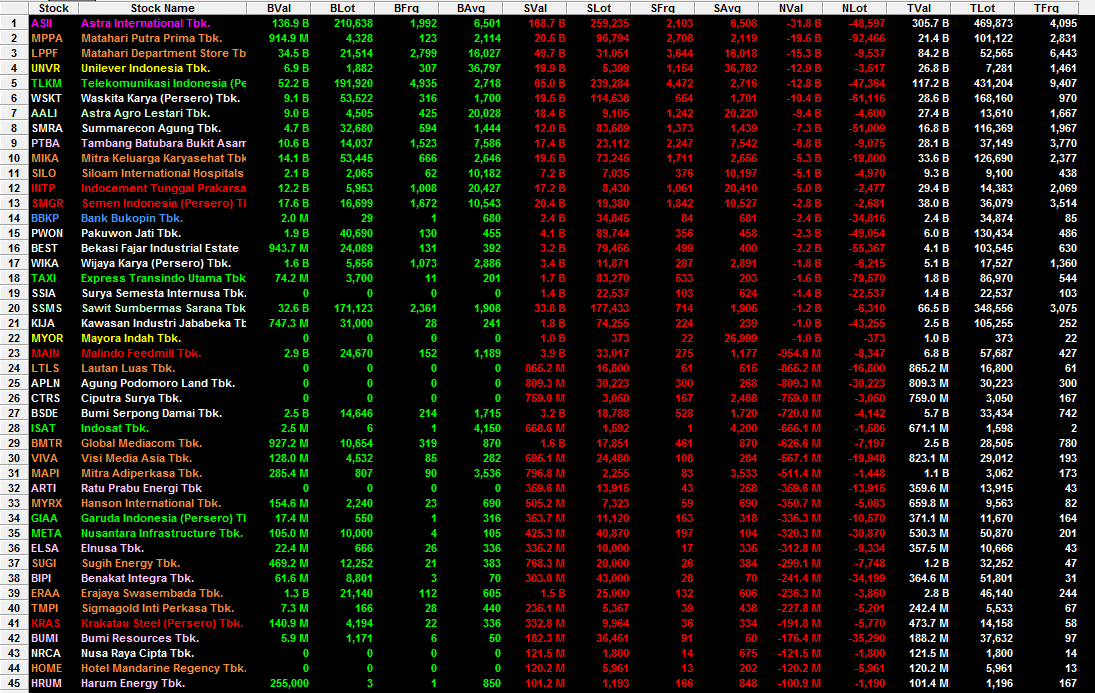1095x693 pixels.
Task: Click Visi Media Asia Tbk. name
Action: coord(137,459)
